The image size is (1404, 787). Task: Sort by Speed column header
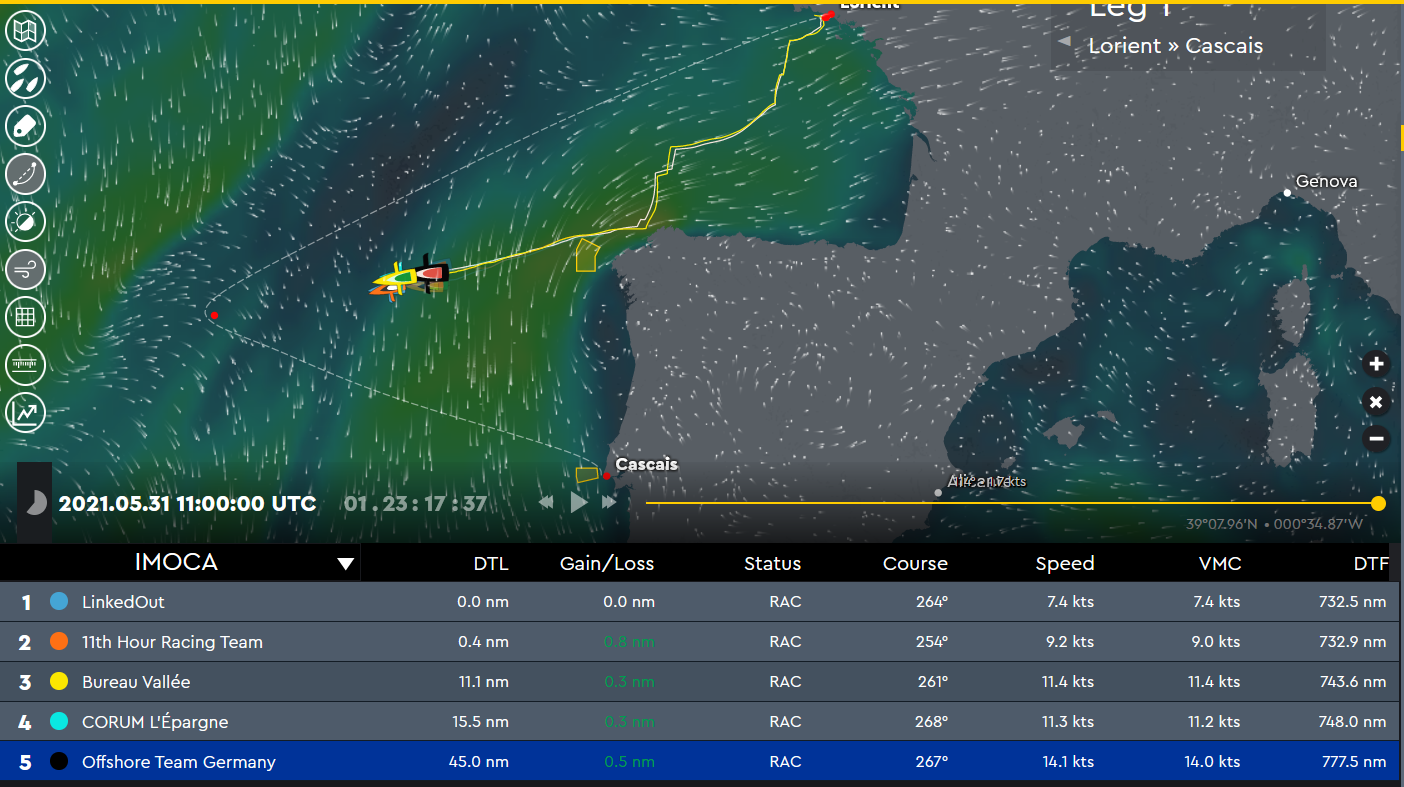tap(1065, 564)
